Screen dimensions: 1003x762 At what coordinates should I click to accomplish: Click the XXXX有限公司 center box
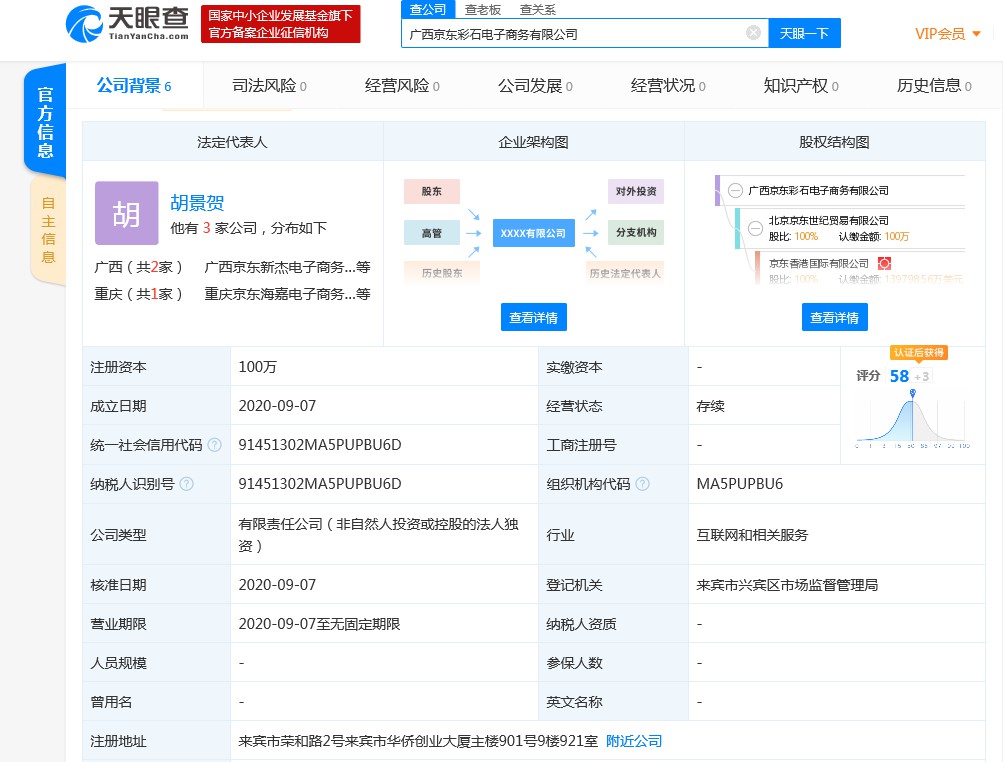[533, 233]
